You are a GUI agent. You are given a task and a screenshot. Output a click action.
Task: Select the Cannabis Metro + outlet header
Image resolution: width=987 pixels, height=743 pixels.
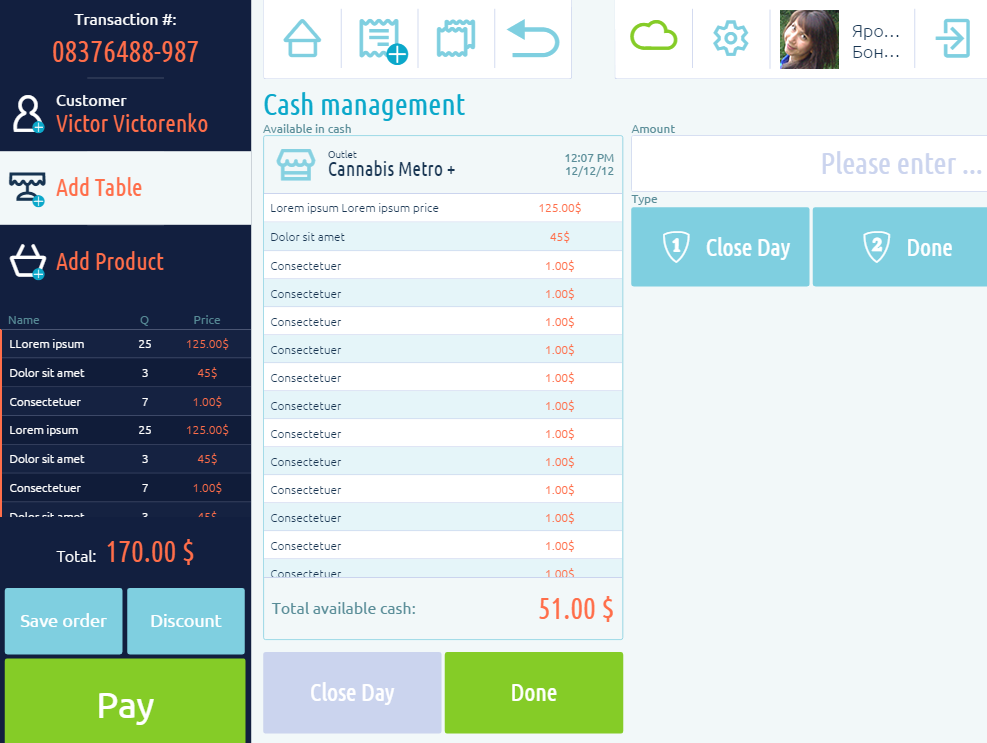[442, 164]
